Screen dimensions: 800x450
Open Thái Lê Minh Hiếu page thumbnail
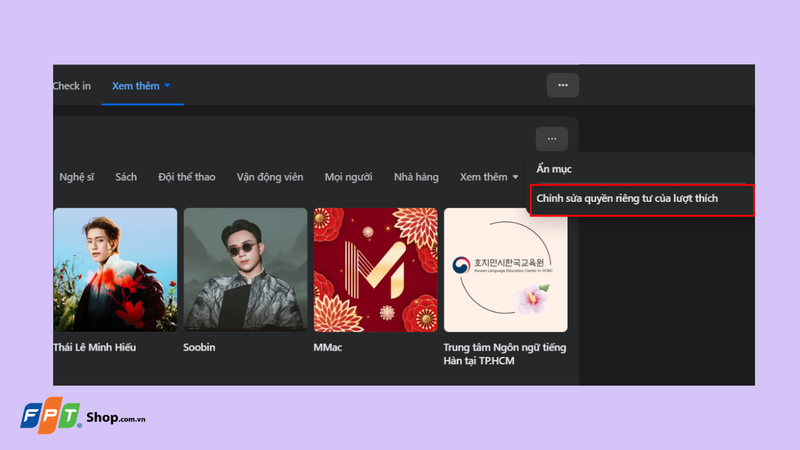pos(115,270)
